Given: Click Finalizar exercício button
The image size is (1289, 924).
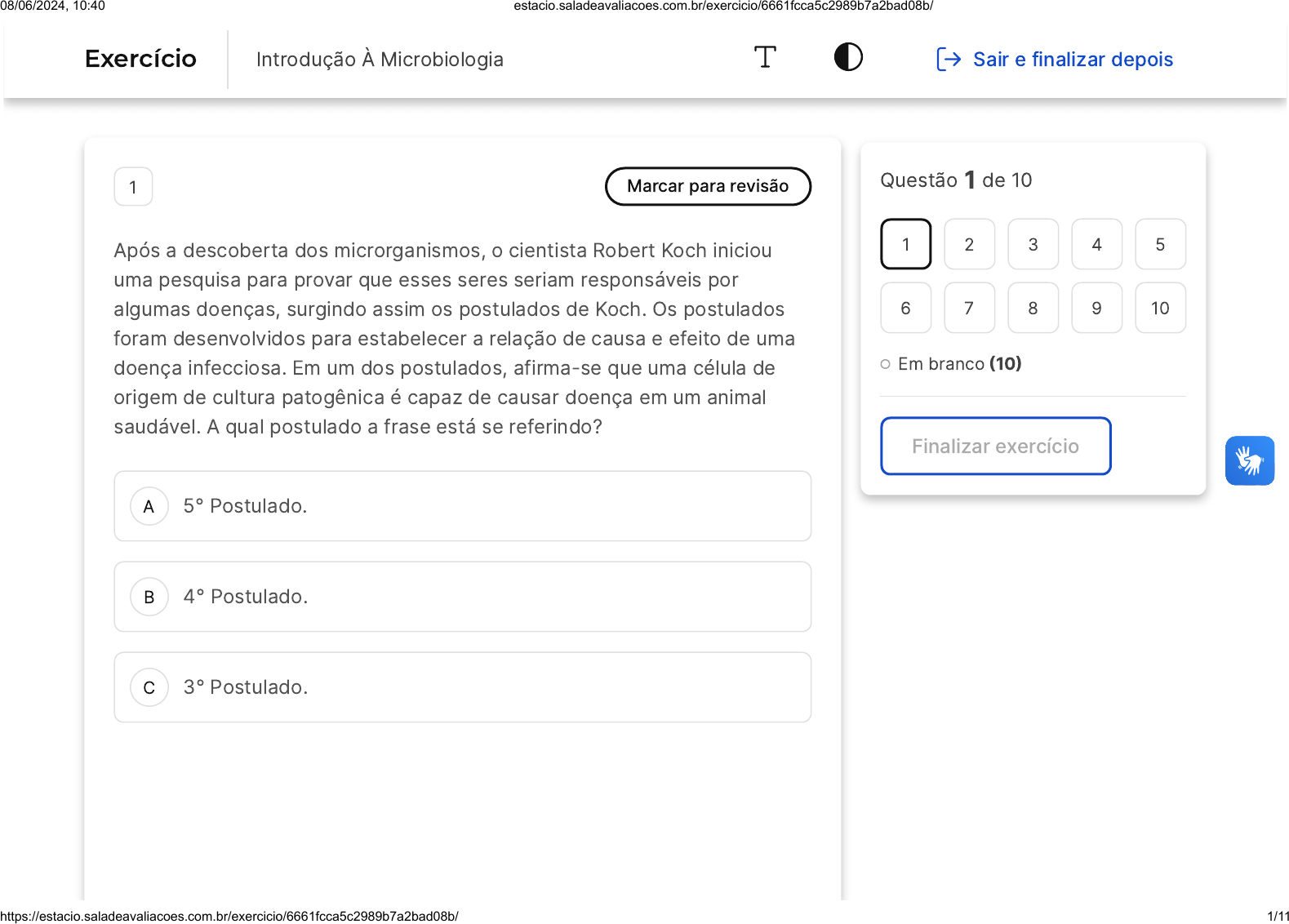Looking at the screenshot, I should pyautogui.click(x=995, y=446).
